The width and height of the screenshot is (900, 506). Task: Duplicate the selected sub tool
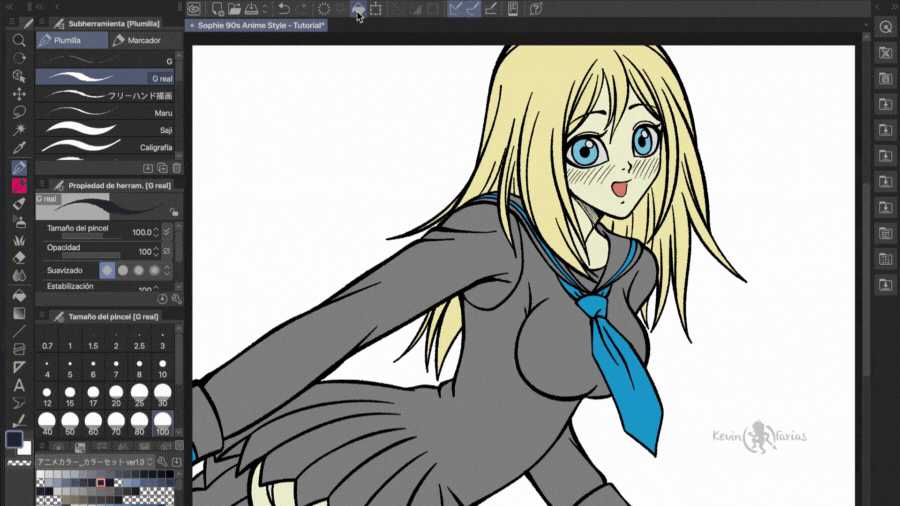point(162,168)
